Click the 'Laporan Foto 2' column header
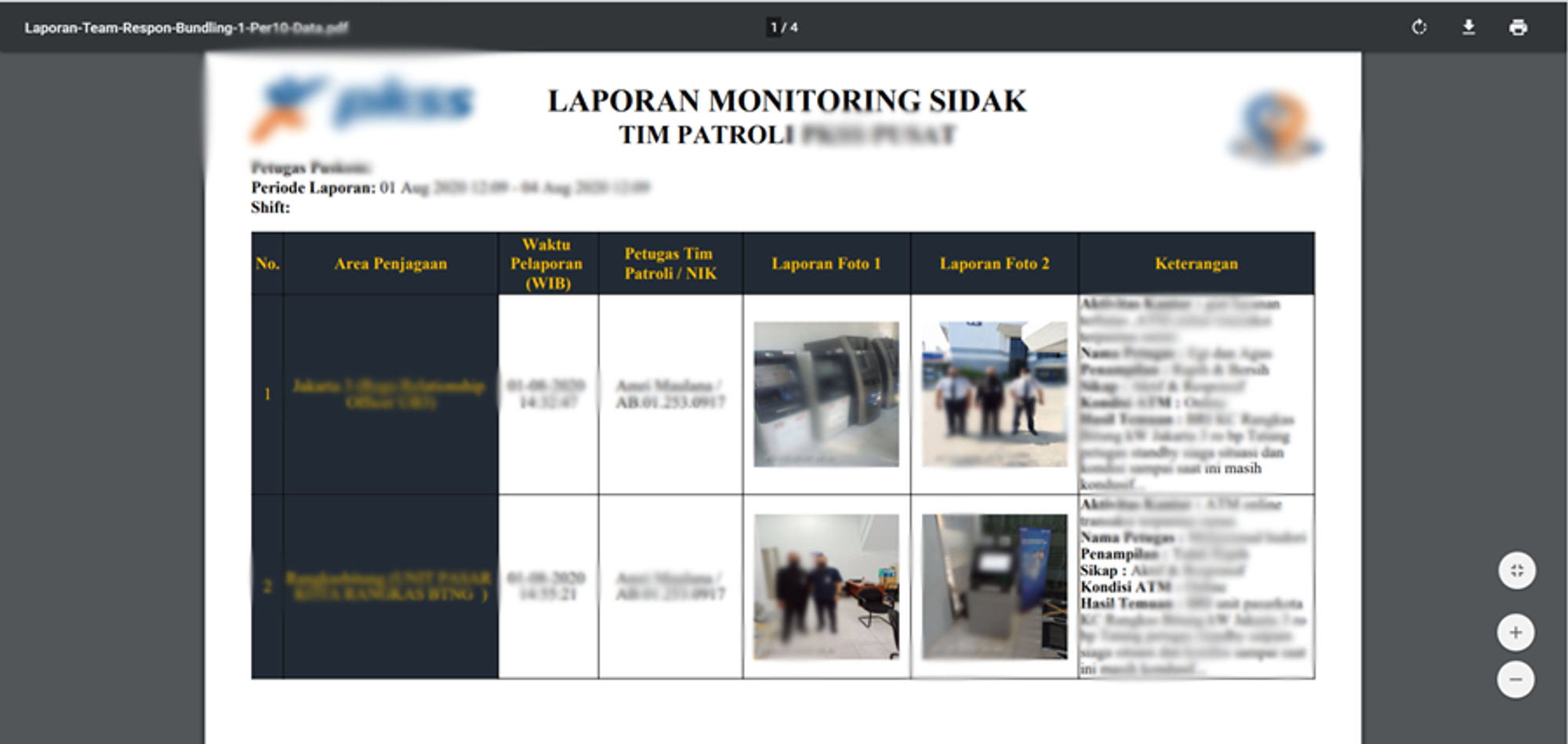Image resolution: width=1568 pixels, height=744 pixels. [x=994, y=263]
